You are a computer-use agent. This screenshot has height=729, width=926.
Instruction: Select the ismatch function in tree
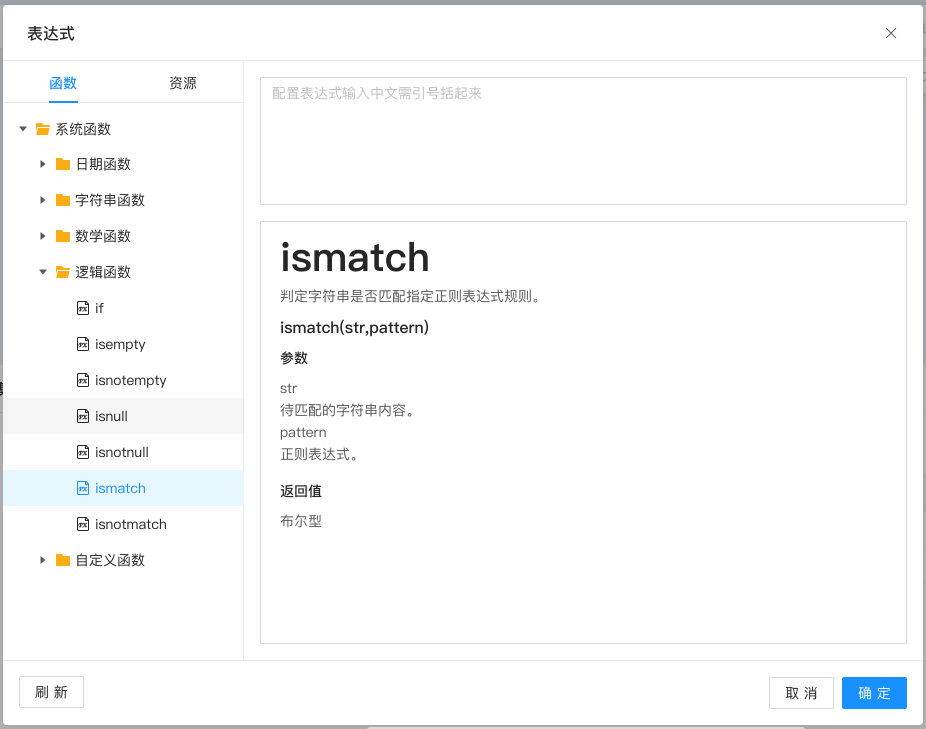coord(120,488)
